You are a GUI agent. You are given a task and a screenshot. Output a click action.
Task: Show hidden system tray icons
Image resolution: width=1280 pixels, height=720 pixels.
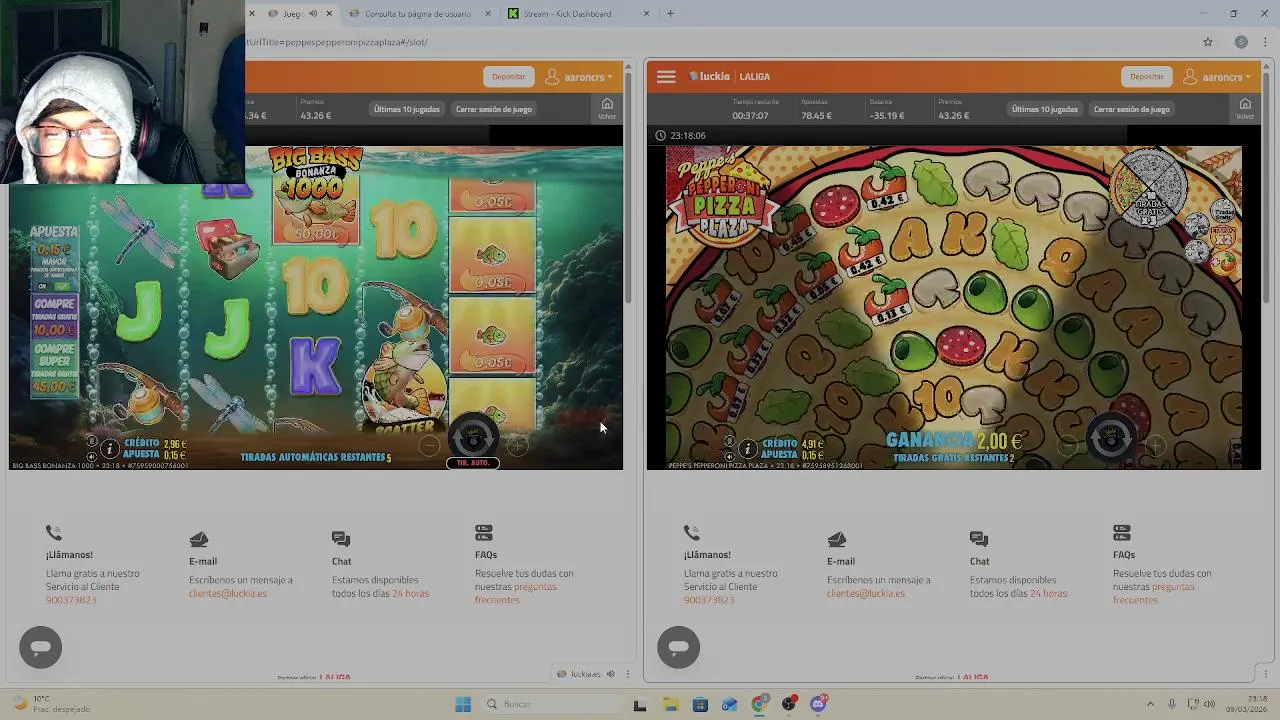point(1150,704)
